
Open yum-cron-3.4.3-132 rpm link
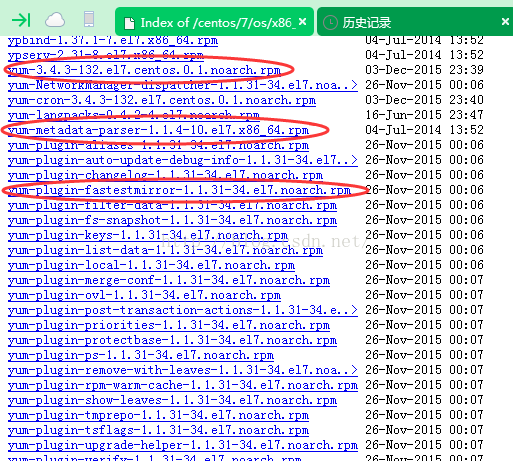click(x=162, y=100)
